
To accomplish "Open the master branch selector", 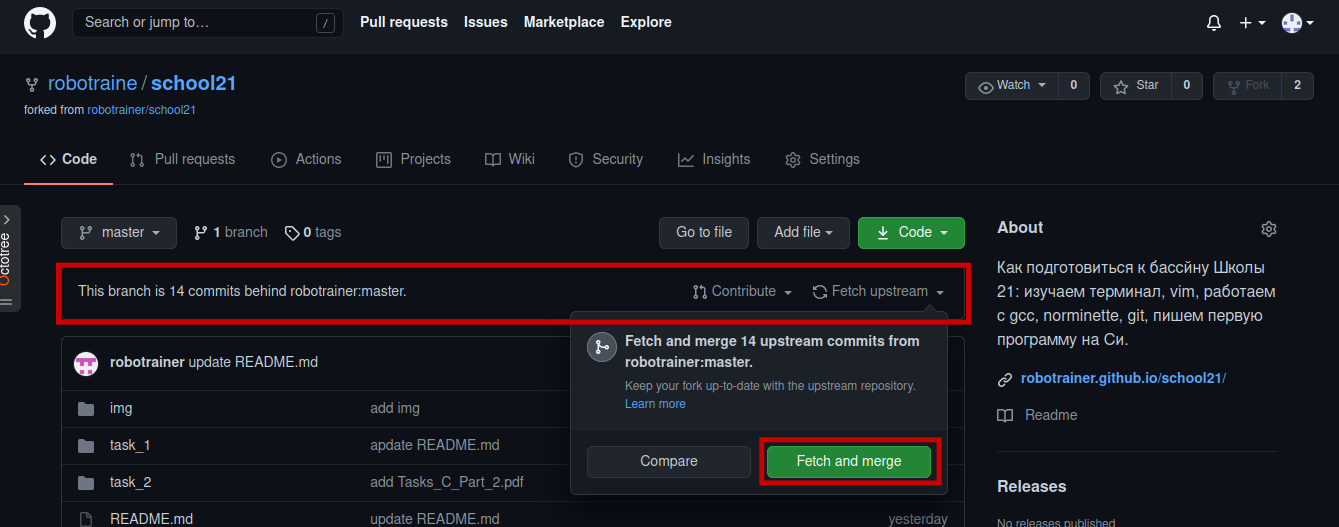I will (x=119, y=232).
